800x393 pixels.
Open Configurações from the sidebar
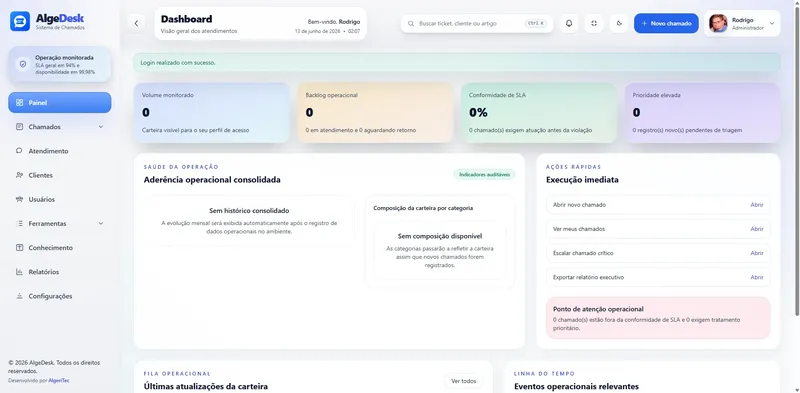tap(60, 296)
